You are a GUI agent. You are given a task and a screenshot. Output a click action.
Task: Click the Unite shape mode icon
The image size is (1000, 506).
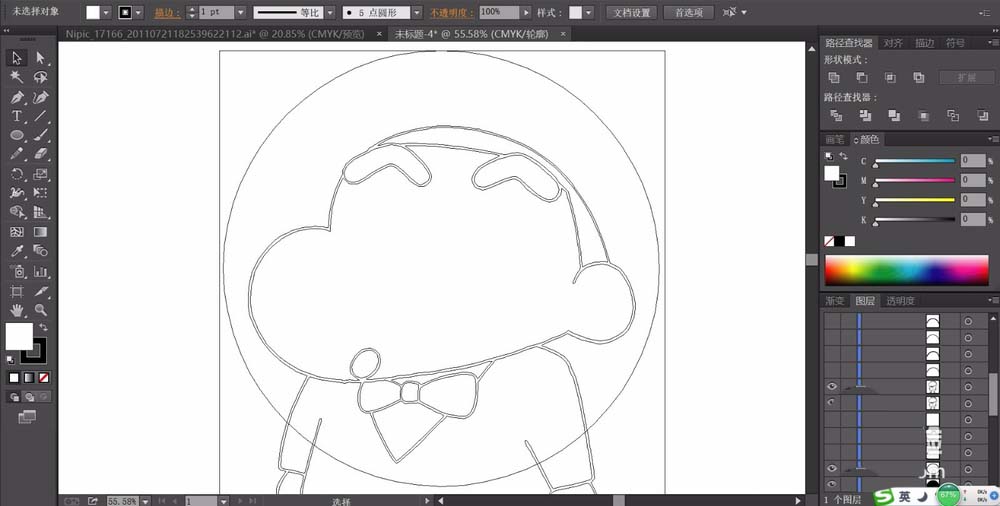834,78
